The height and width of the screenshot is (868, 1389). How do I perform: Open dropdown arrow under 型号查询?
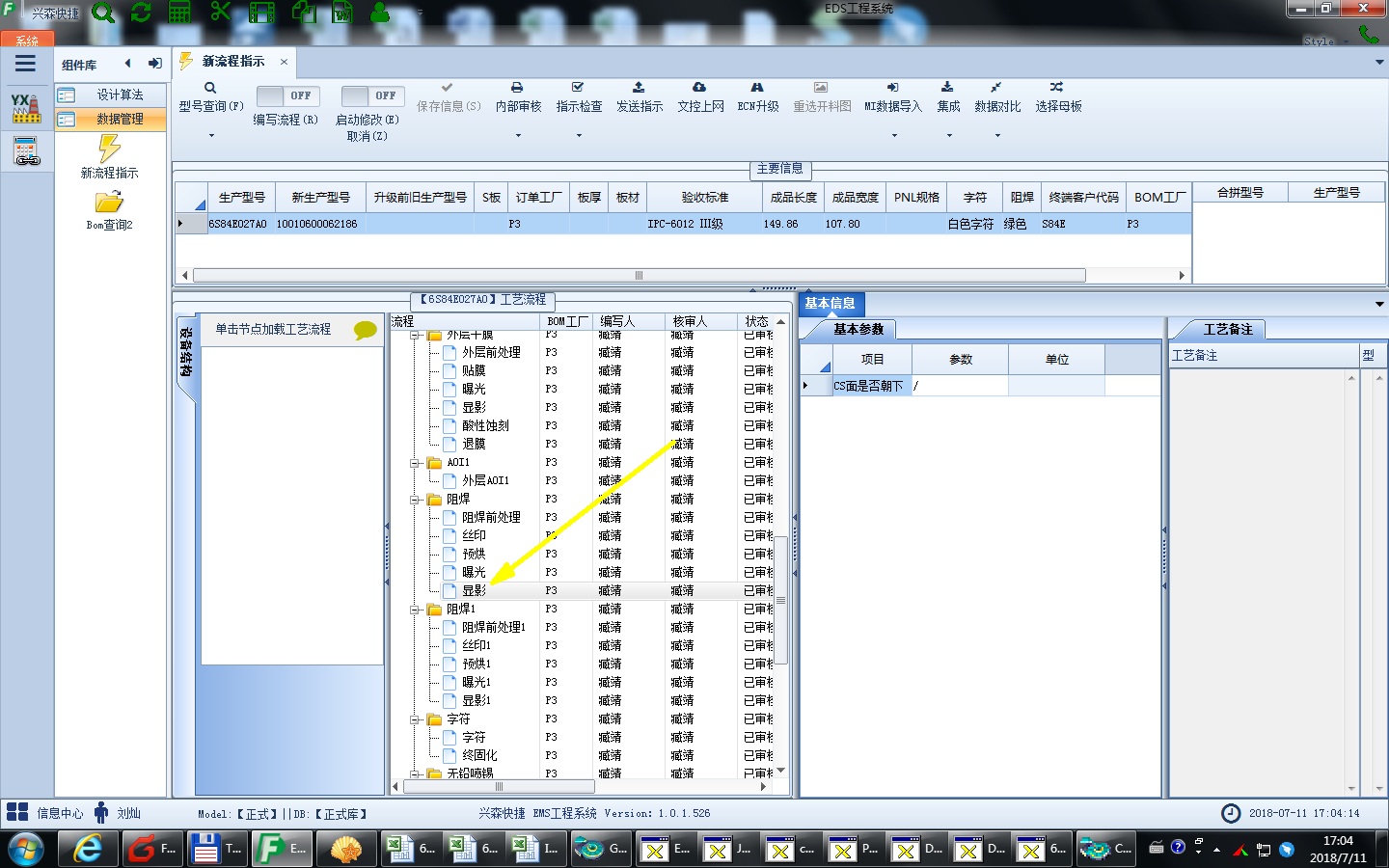point(211,135)
